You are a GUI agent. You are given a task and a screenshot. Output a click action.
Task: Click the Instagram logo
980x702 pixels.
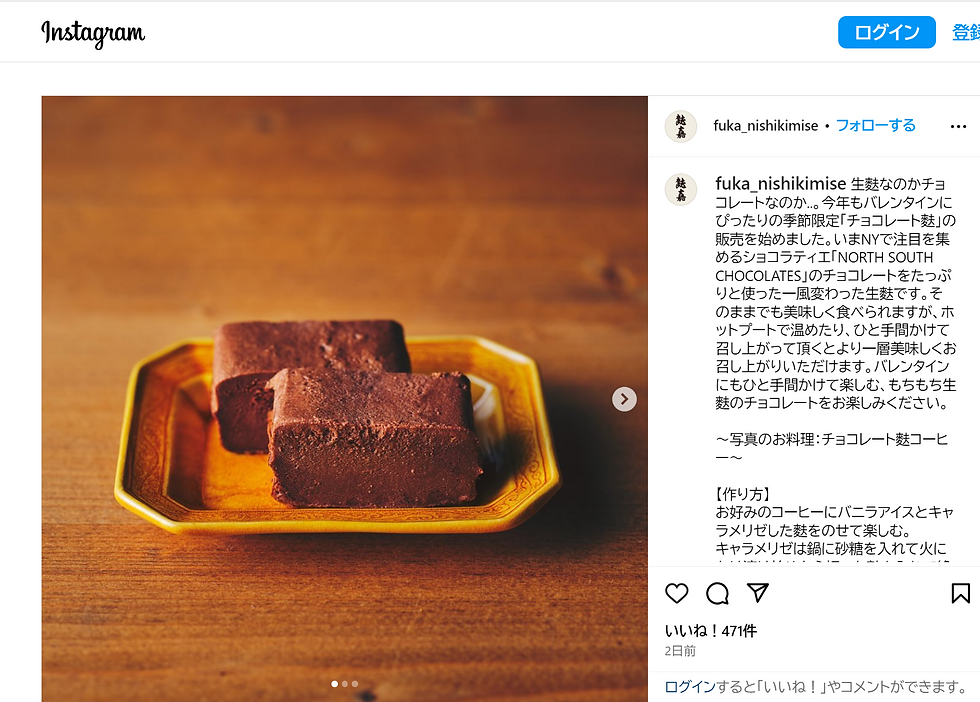click(x=93, y=33)
